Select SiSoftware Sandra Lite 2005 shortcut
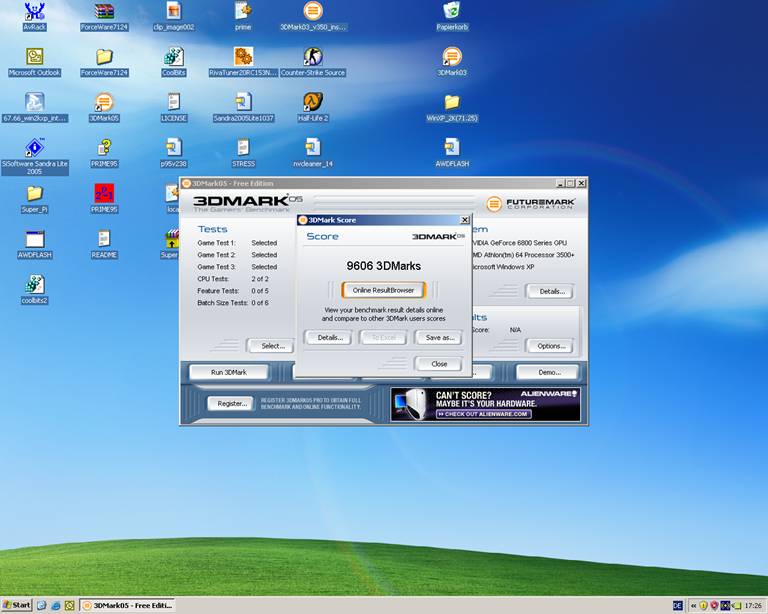 point(34,157)
